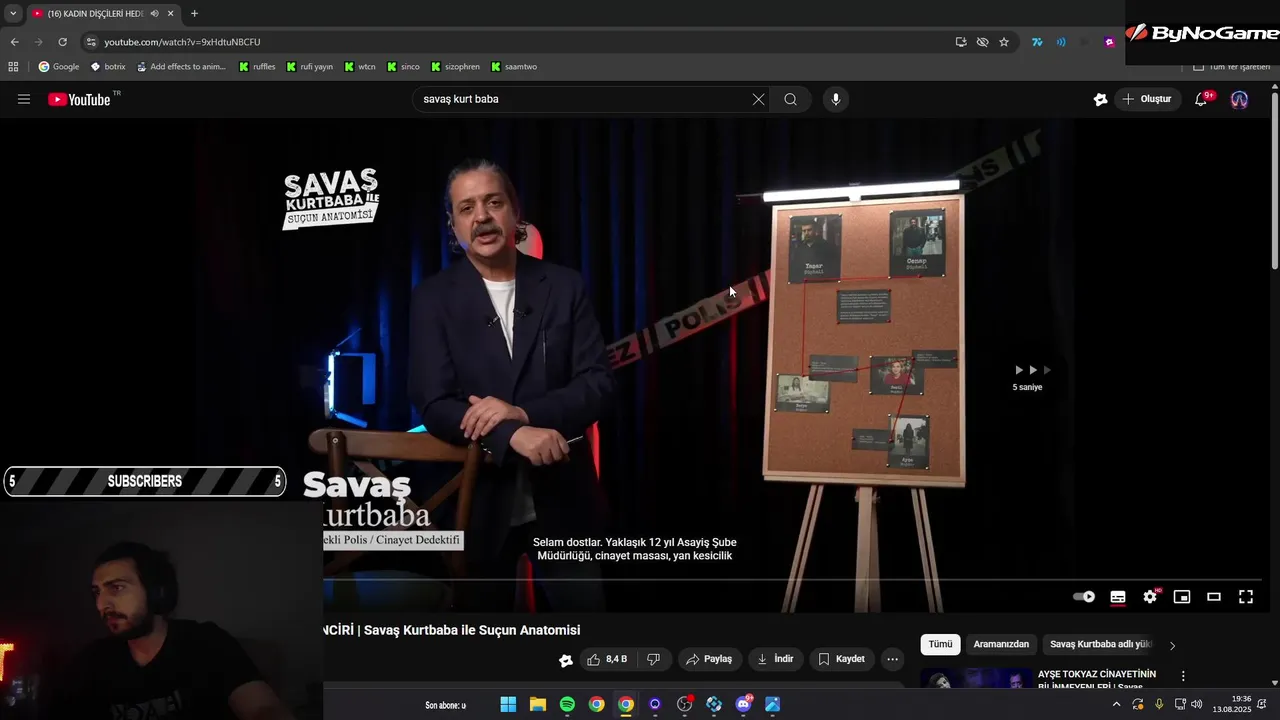Go to the YouTube home logo
Image resolution: width=1280 pixels, height=720 pixels.
(79, 99)
